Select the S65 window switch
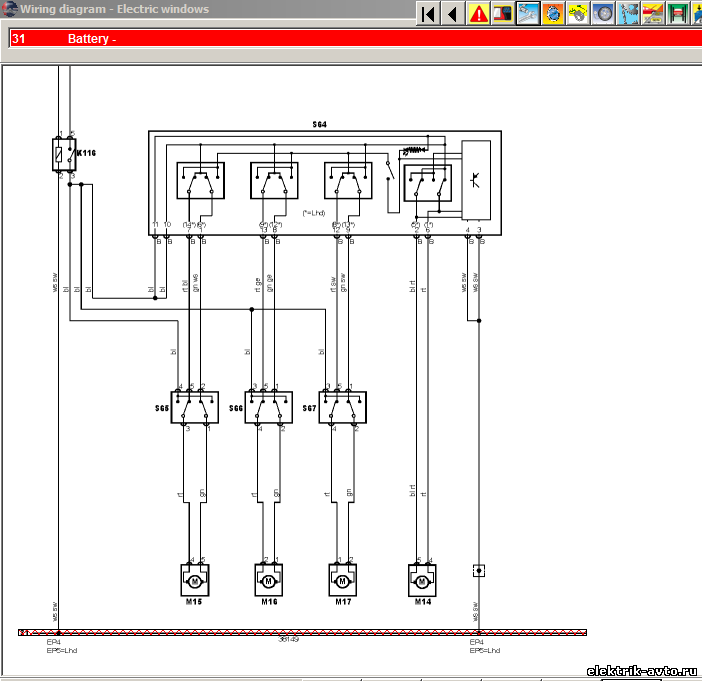Screen dimensions: 702x681 (195, 407)
